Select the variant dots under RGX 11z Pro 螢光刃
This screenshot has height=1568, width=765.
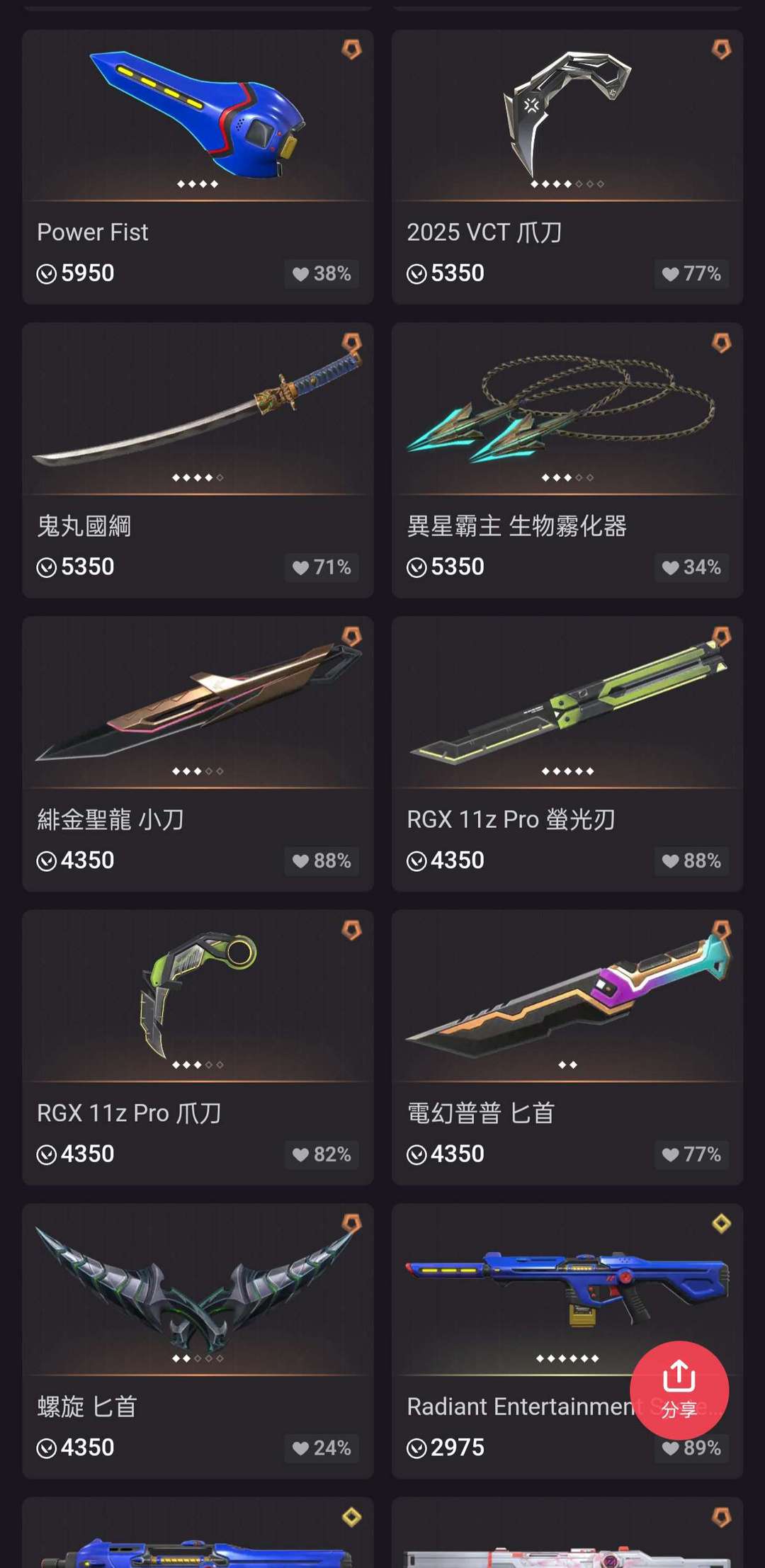(567, 771)
